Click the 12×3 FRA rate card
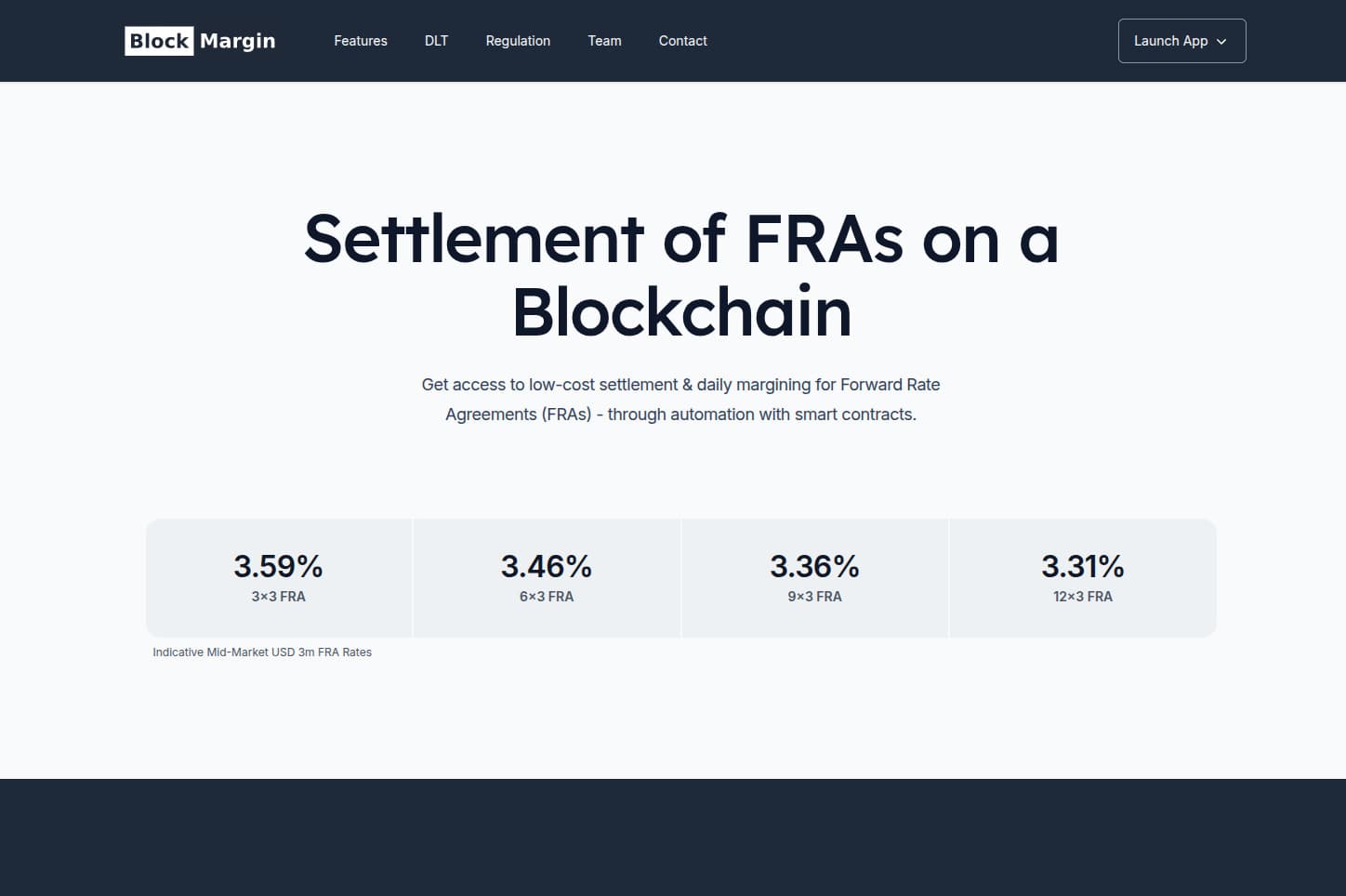 coord(1082,577)
